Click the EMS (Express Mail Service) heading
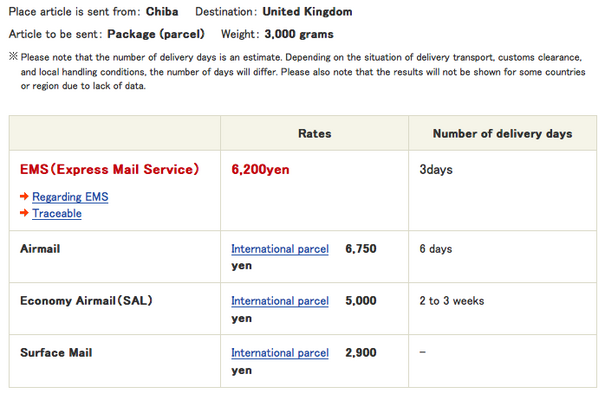Screen dimensions: 605x400 pyautogui.click(x=109, y=169)
